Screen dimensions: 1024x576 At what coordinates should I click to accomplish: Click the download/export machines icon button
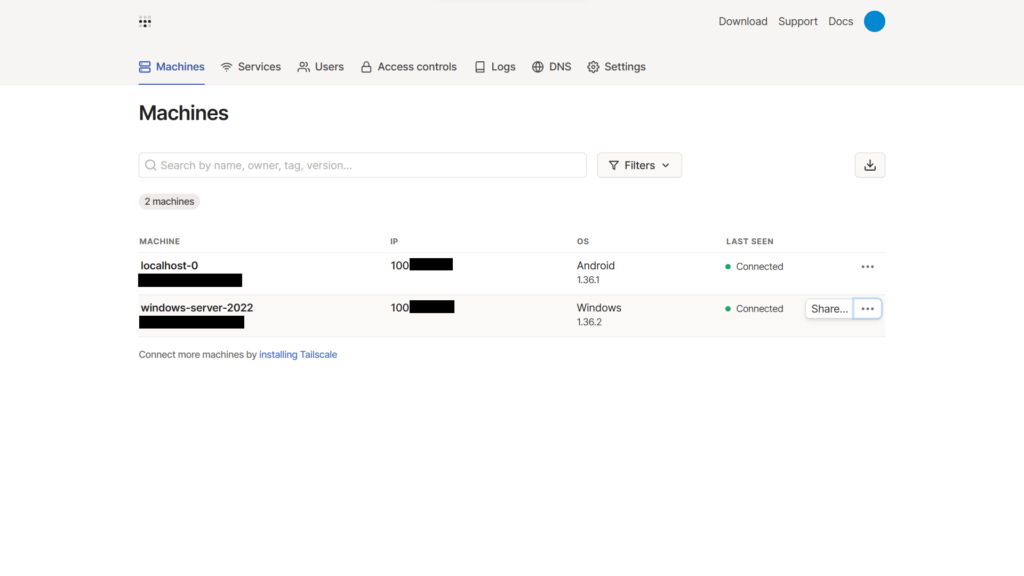[869, 165]
